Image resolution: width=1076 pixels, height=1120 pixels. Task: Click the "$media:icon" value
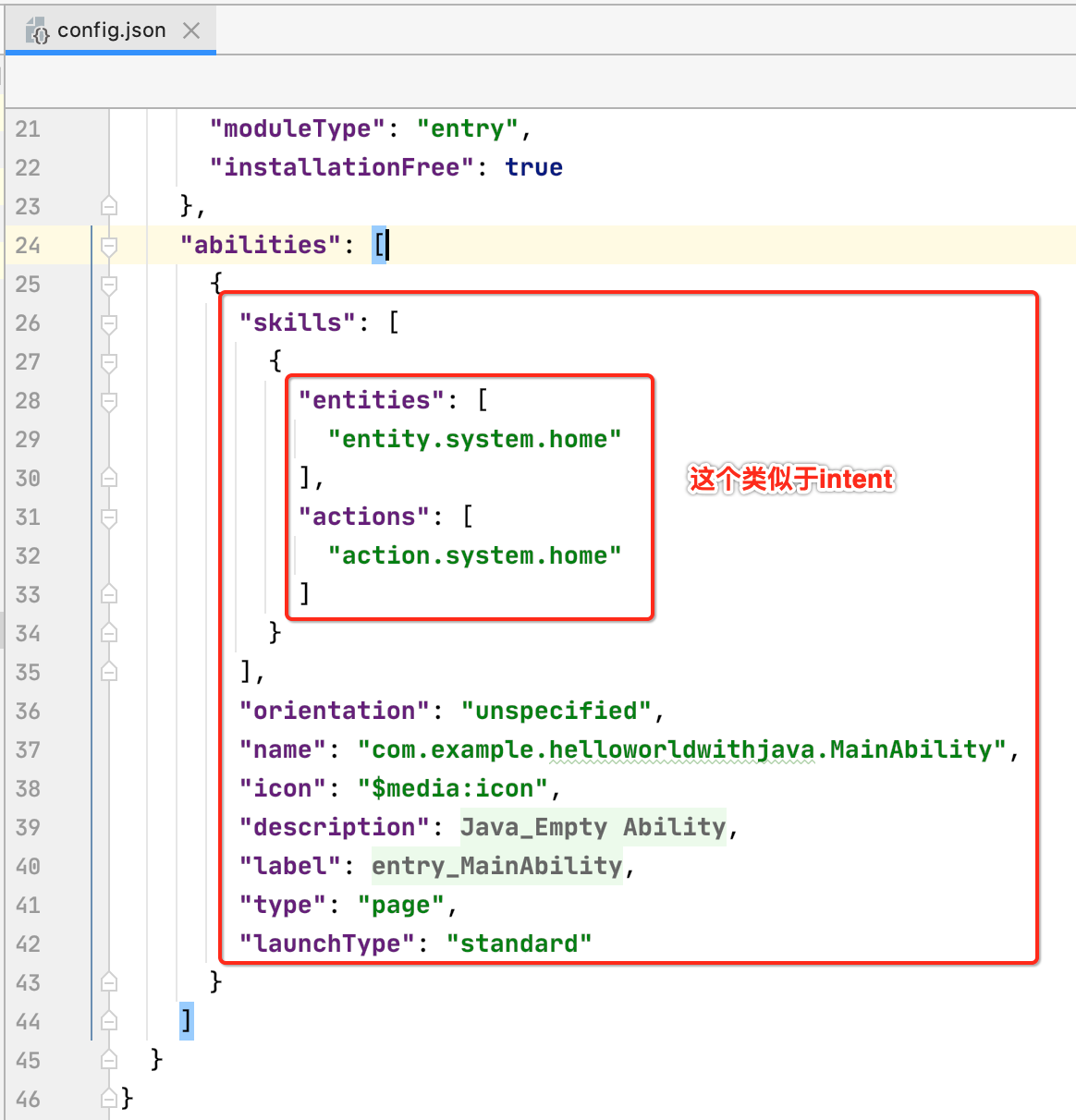coord(453,788)
